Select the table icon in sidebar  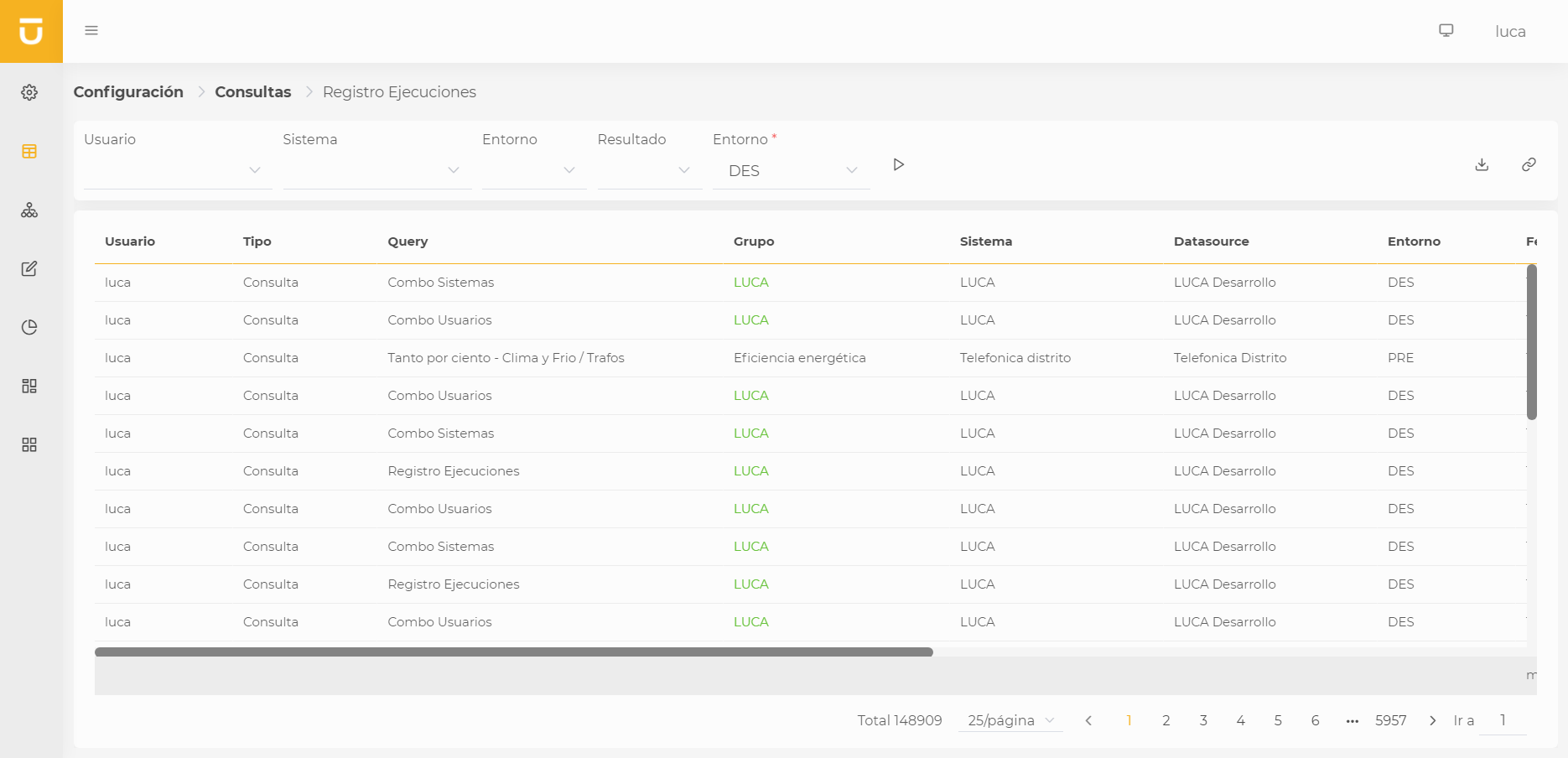tap(29, 151)
